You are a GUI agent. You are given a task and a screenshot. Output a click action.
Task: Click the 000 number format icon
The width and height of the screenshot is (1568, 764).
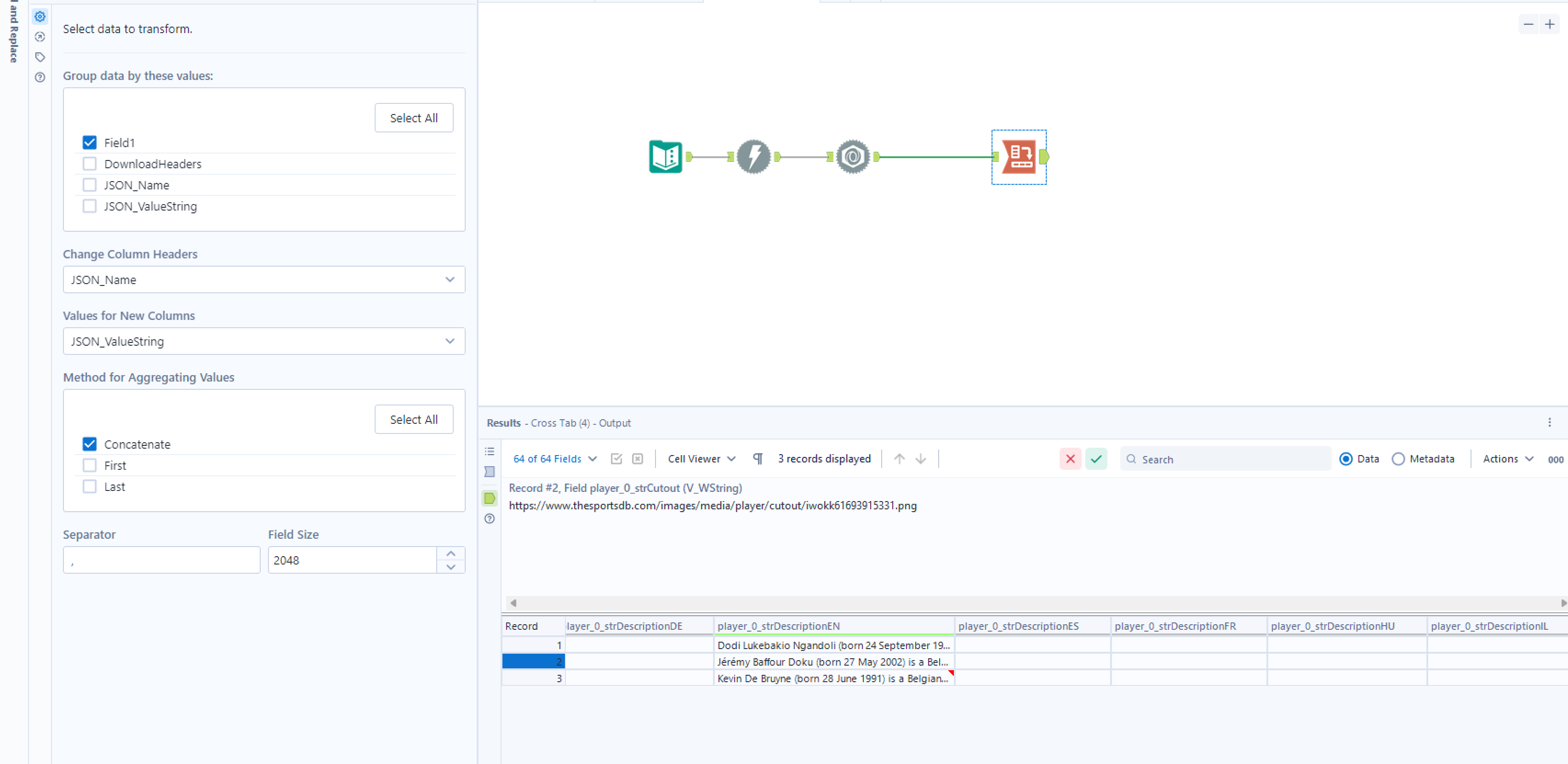click(x=1555, y=460)
